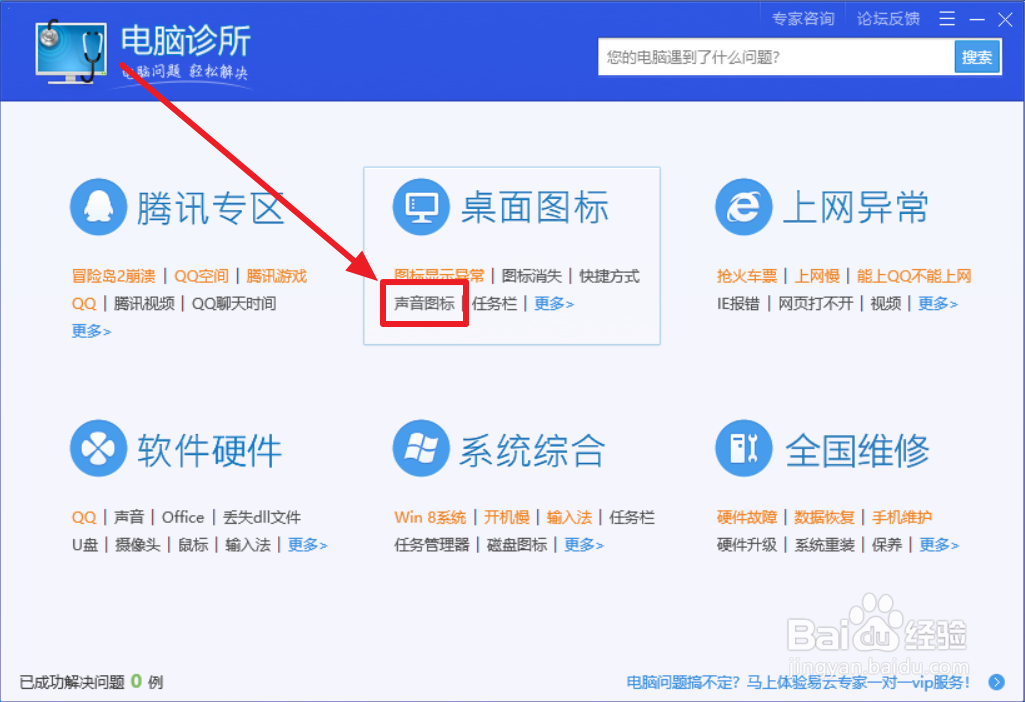
Task: Open the 上网异常 heading
Action: tap(855, 208)
